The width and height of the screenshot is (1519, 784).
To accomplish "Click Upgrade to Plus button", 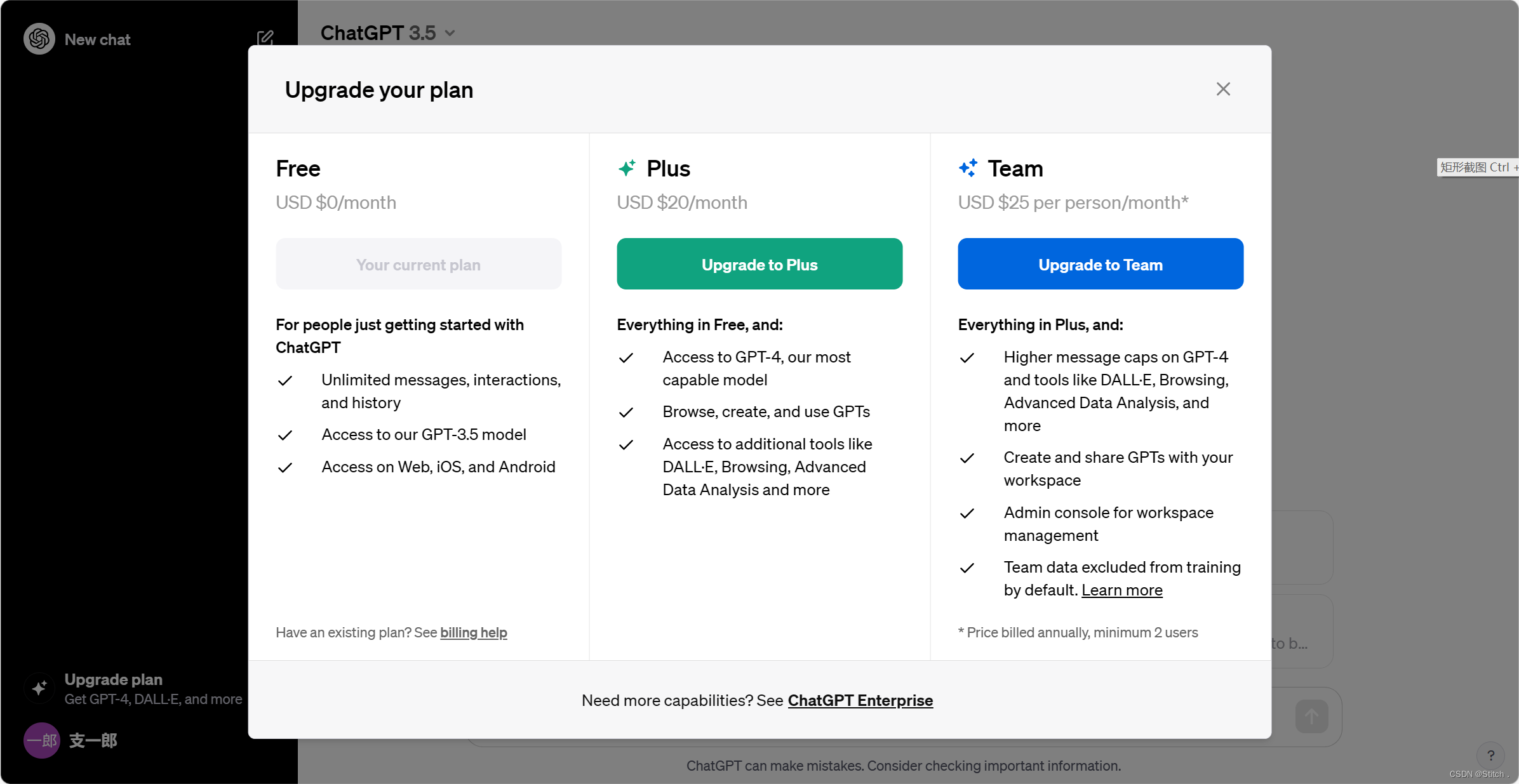I will point(759,264).
